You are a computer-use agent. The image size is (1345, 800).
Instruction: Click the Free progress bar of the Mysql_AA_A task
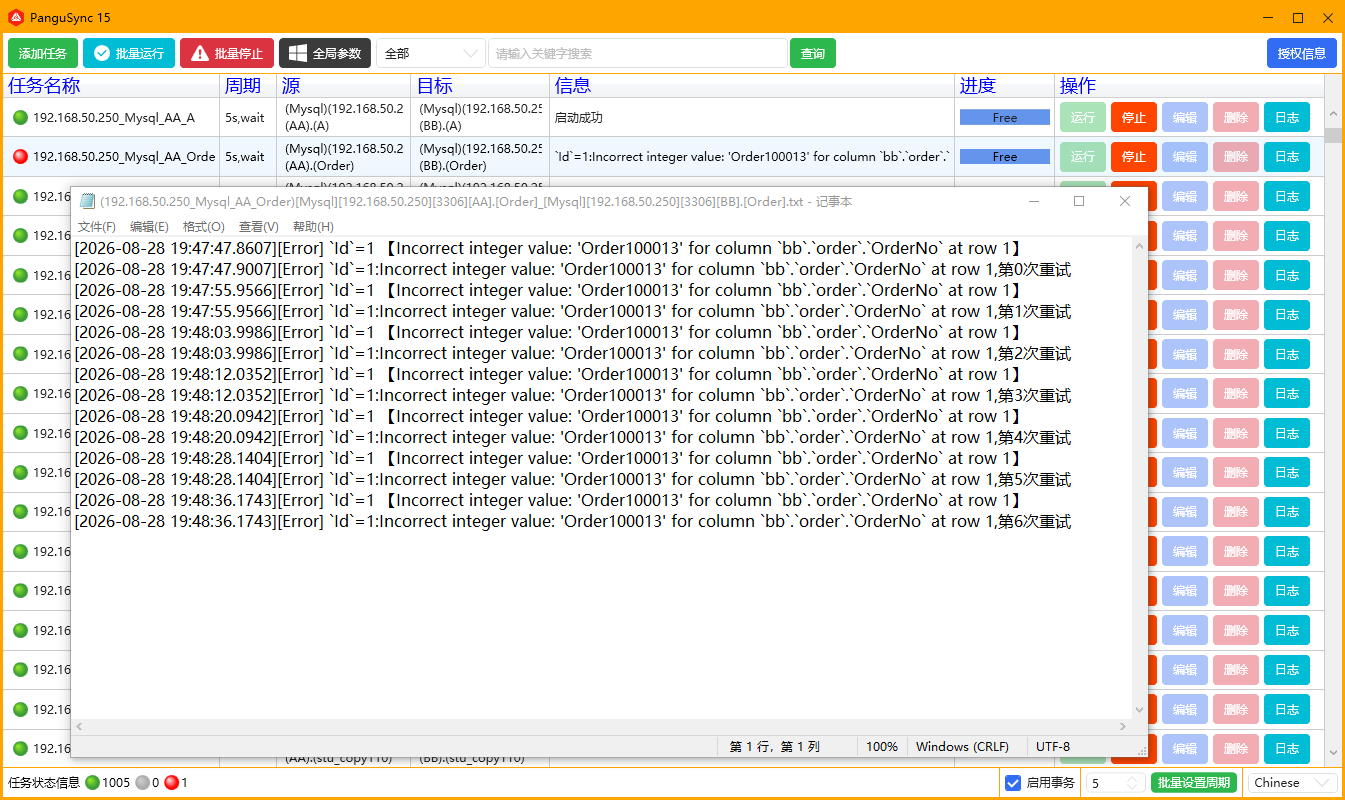1005,118
